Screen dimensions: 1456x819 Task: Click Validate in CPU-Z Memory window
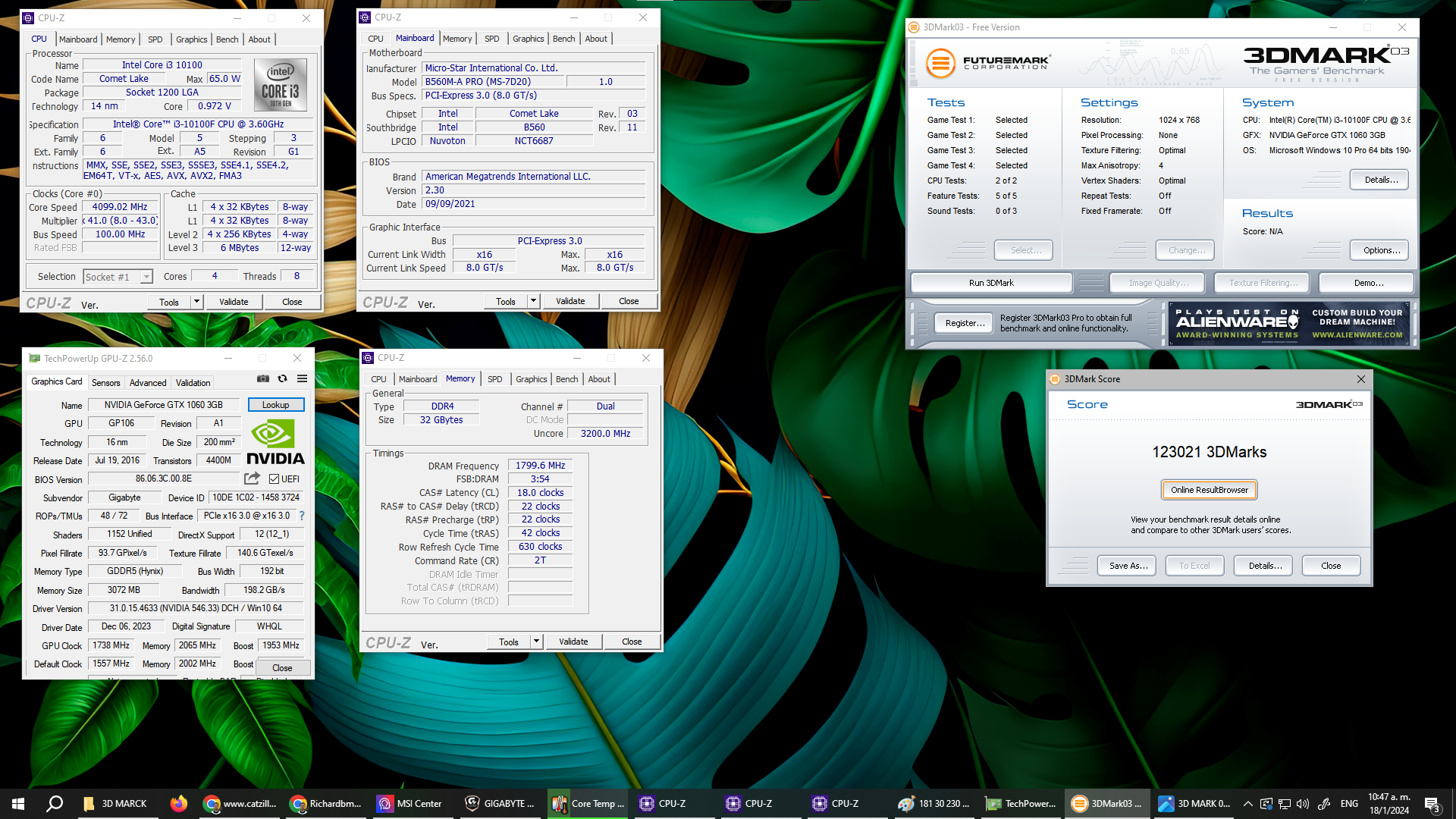[573, 642]
